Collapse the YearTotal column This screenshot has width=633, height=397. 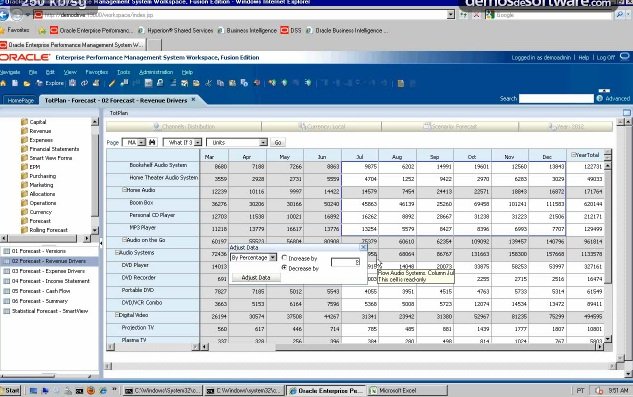[573, 155]
